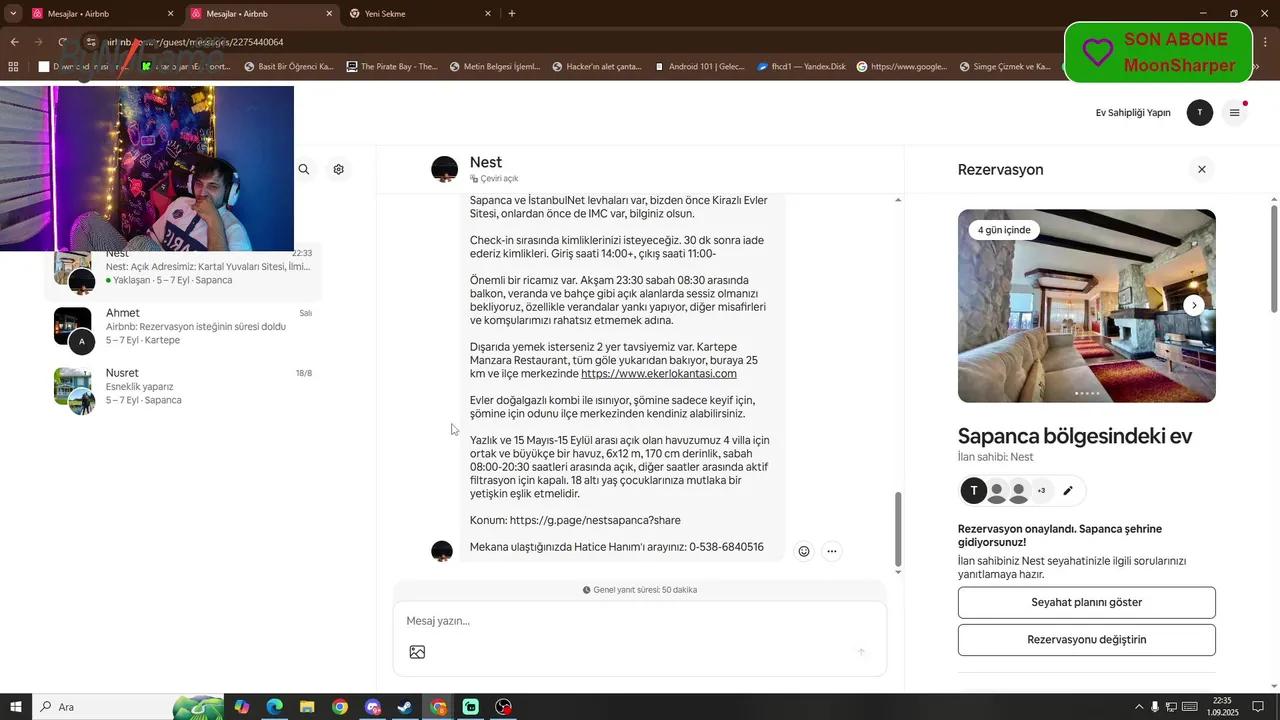Open a new browser tab
Image resolution: width=1280 pixels, height=720 pixels.
[x=512, y=14]
